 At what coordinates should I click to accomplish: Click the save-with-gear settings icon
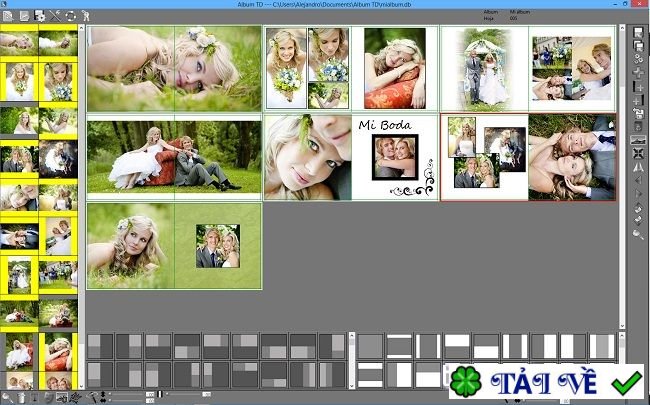40,16
